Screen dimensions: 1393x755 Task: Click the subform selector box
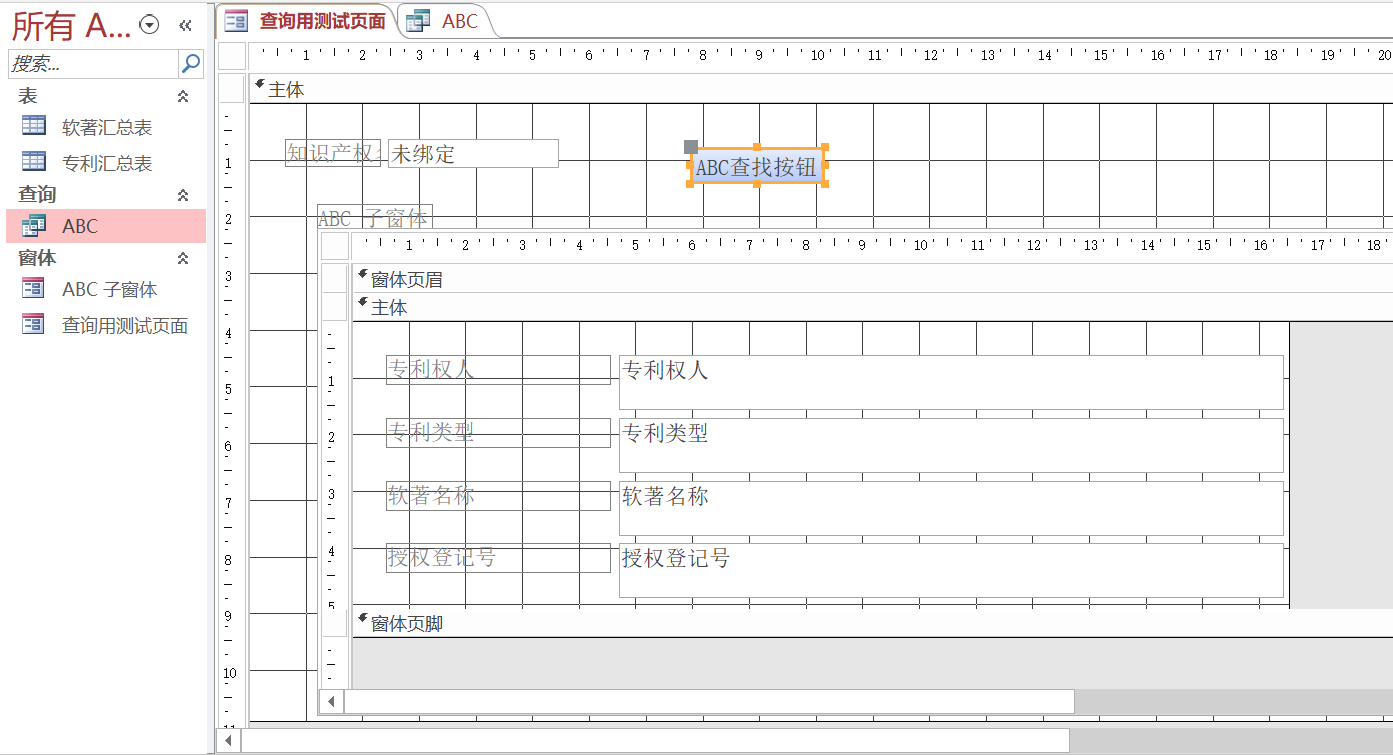(335, 245)
